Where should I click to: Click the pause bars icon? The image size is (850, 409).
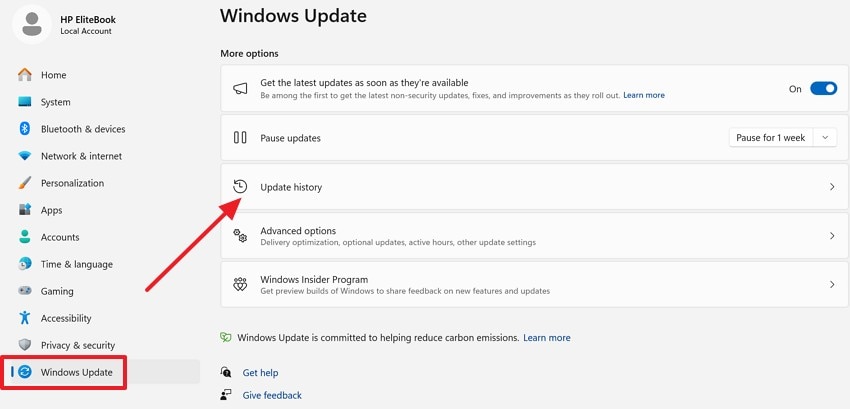click(x=240, y=138)
